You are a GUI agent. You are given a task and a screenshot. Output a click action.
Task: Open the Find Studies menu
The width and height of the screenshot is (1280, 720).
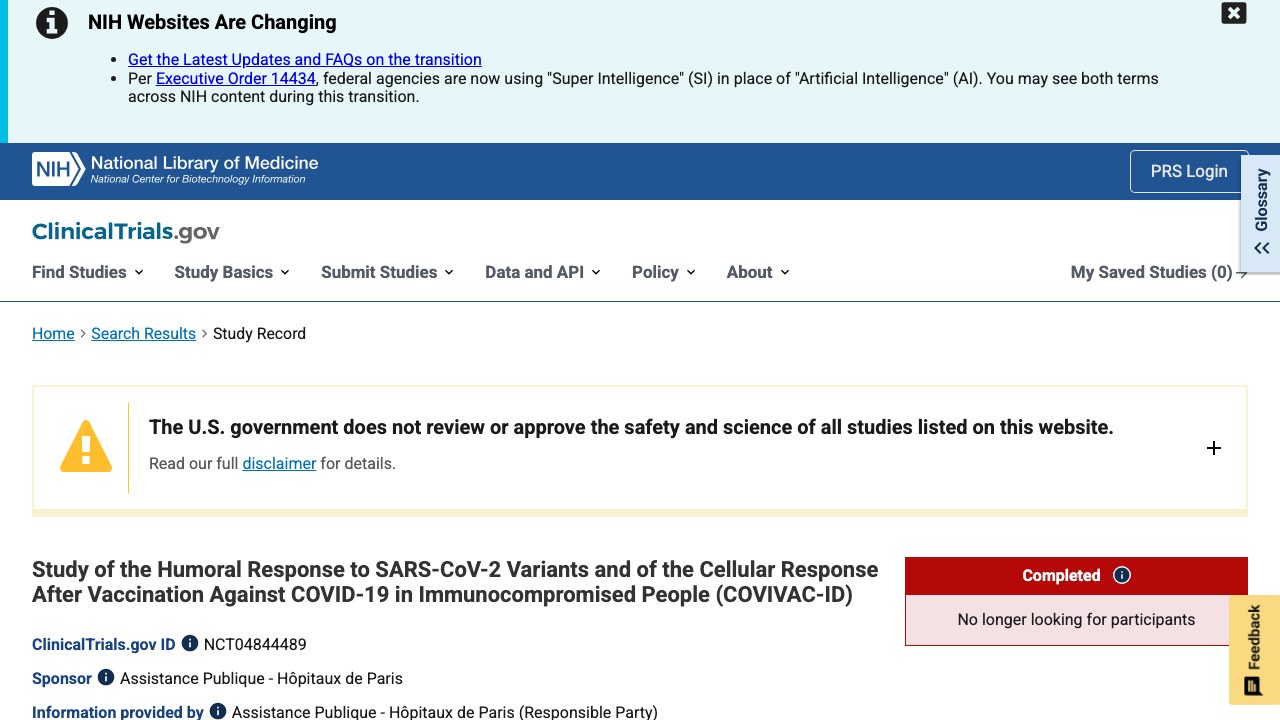tap(88, 272)
